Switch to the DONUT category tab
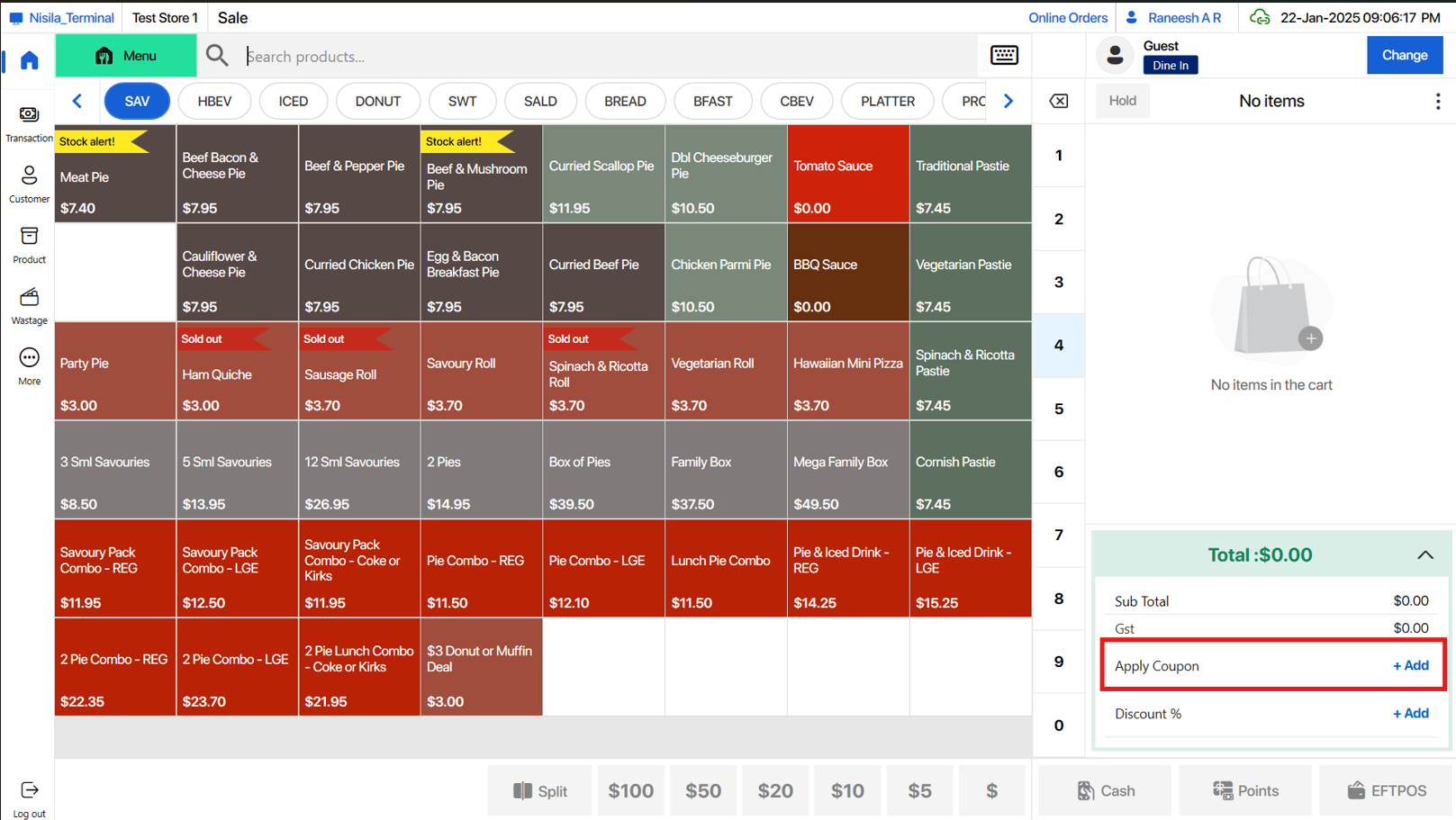Screen dimensions: 1456x820 point(377,102)
